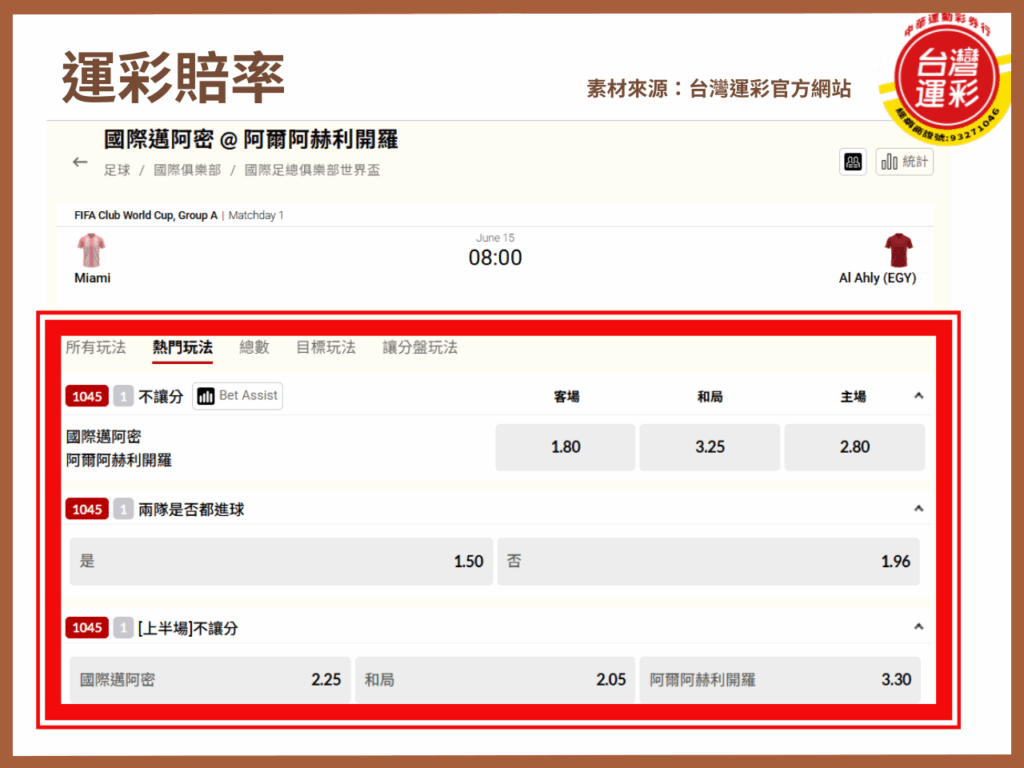1024x768 pixels.
Task: Click the grey 1 badge beside 不讓分
Action: pos(123,396)
